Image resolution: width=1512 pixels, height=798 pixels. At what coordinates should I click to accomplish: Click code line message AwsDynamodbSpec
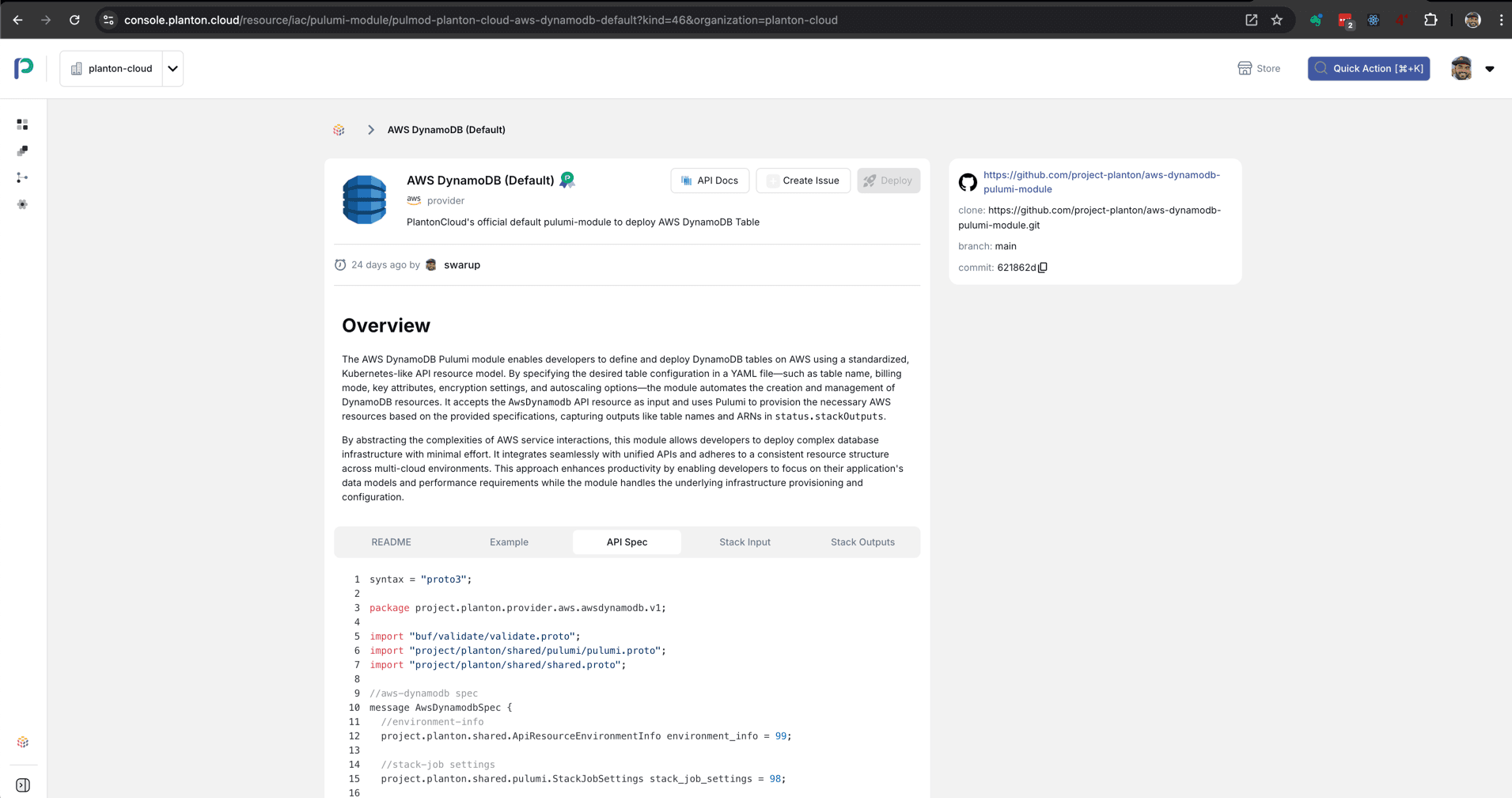(441, 708)
